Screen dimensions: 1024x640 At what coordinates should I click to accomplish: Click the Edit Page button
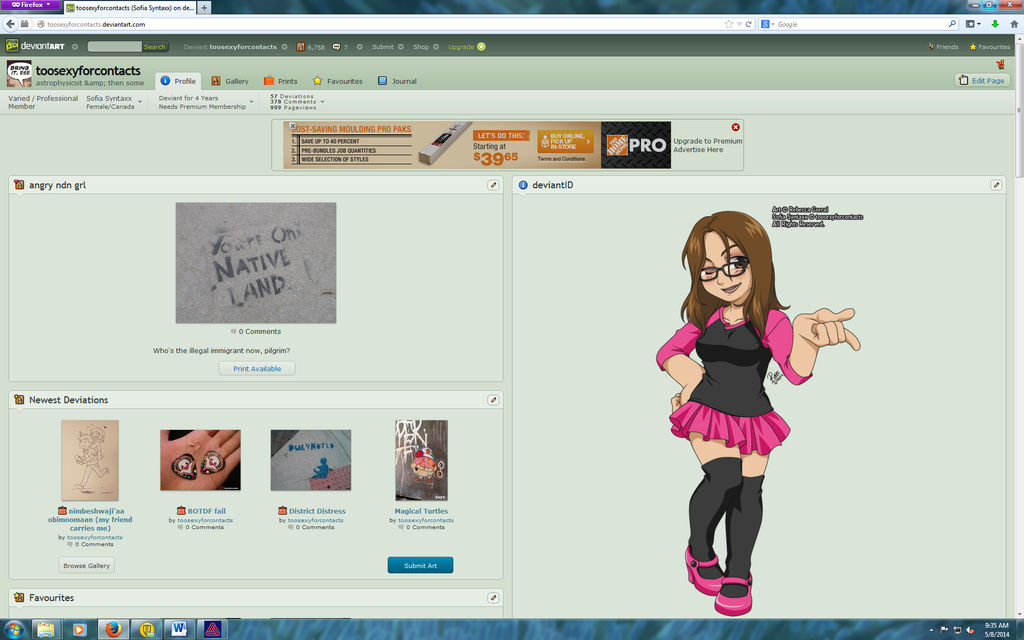982,80
